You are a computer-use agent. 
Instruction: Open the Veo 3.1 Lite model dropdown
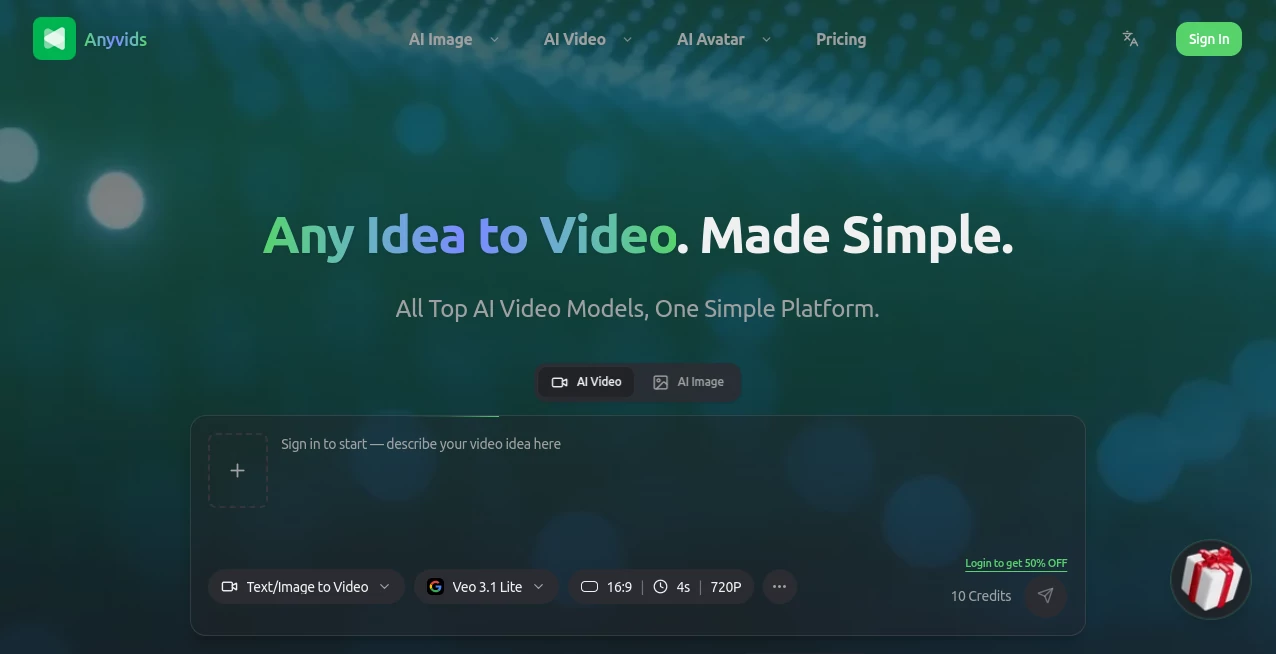coord(486,587)
